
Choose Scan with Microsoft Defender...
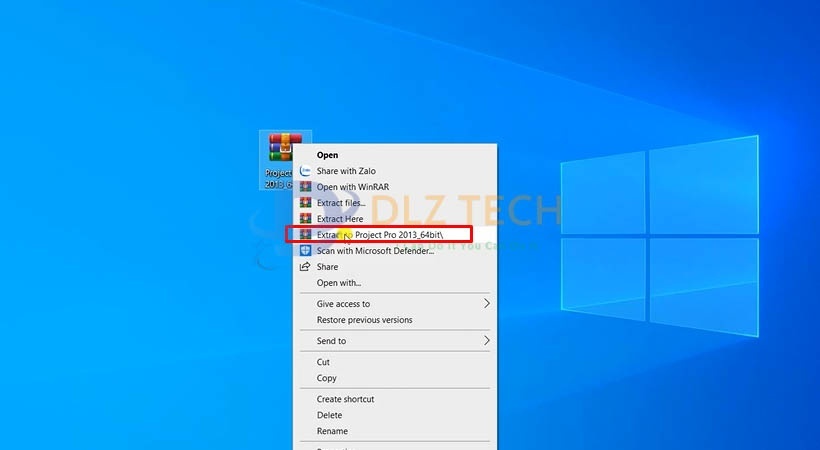(395, 251)
